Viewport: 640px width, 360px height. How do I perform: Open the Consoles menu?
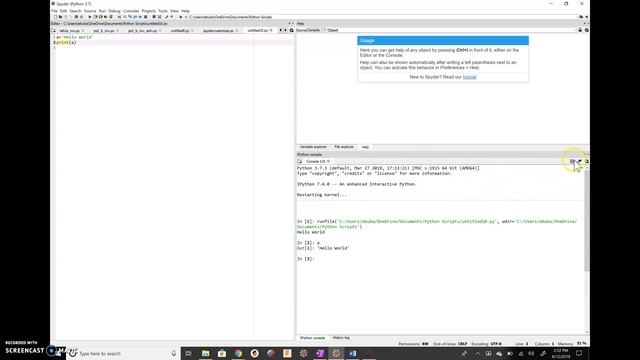coord(131,11)
